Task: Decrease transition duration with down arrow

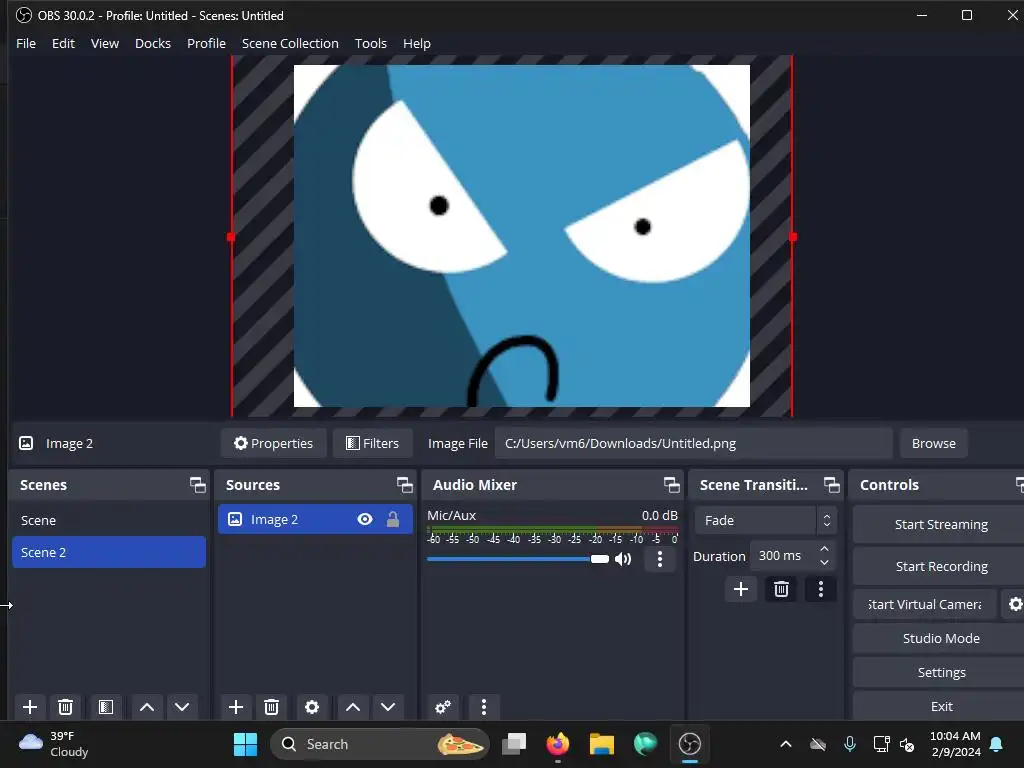Action: click(824, 563)
